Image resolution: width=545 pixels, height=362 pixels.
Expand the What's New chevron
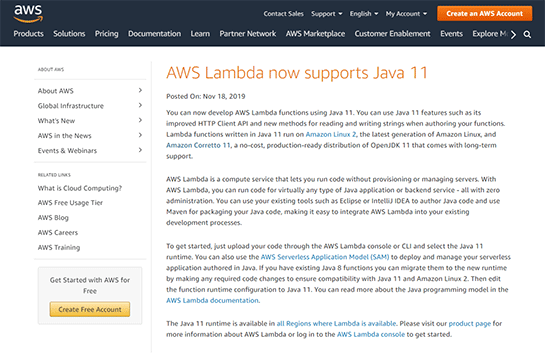click(x=140, y=120)
